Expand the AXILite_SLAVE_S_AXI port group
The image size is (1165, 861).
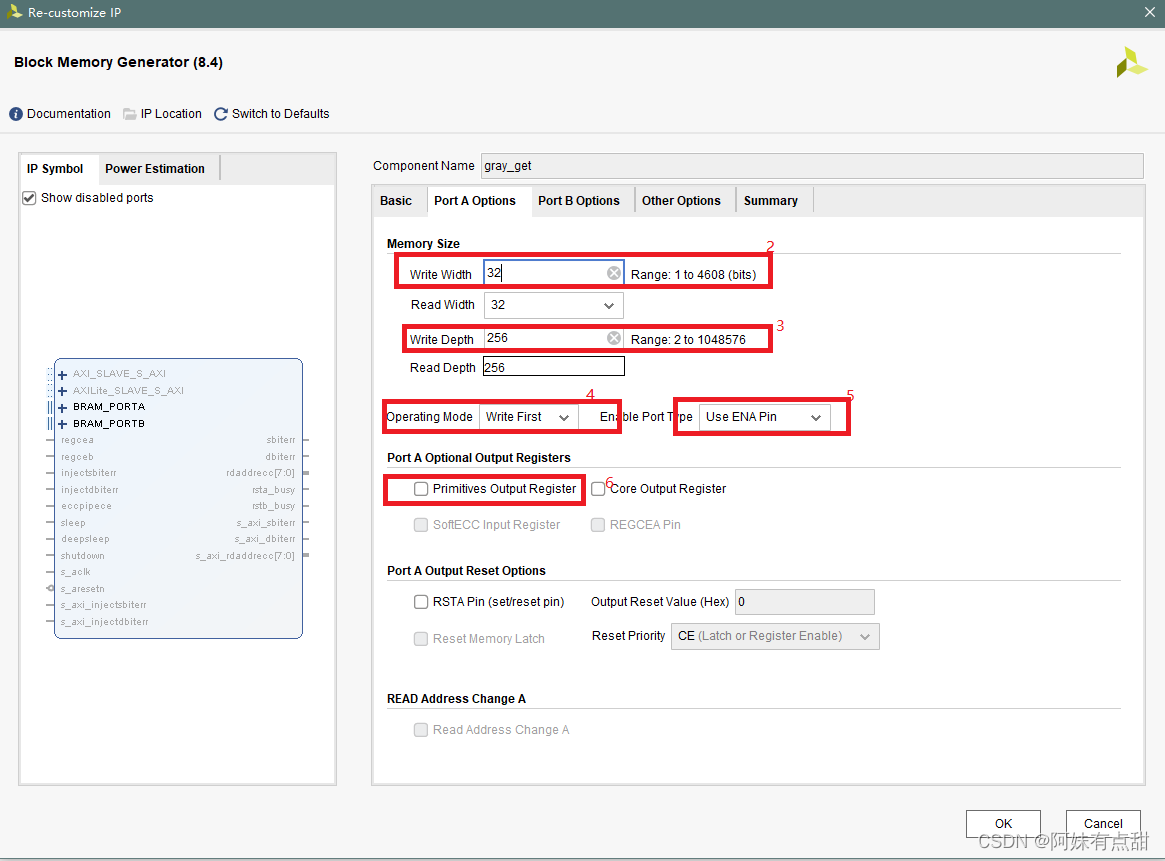pos(62,391)
